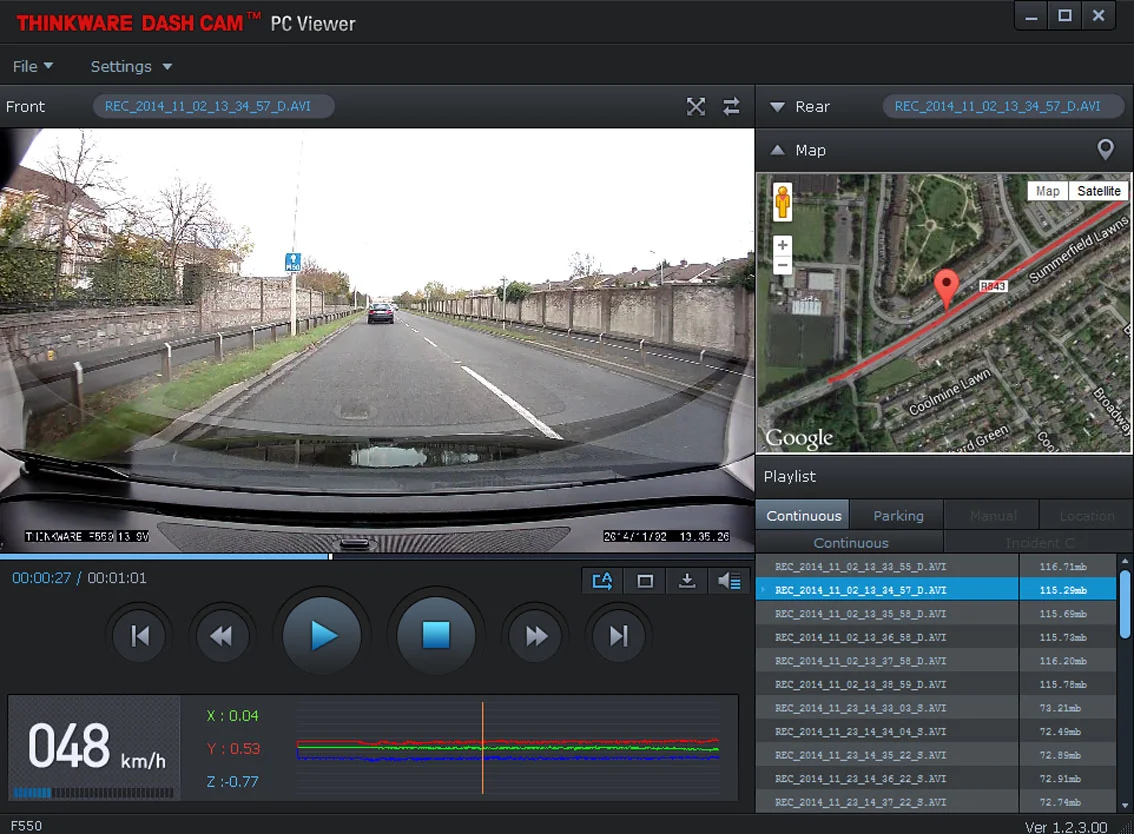This screenshot has height=834, width=1134.
Task: Click the front file name REC_2014_11_02_13_34_57_D.AVI field
Action: click(213, 106)
